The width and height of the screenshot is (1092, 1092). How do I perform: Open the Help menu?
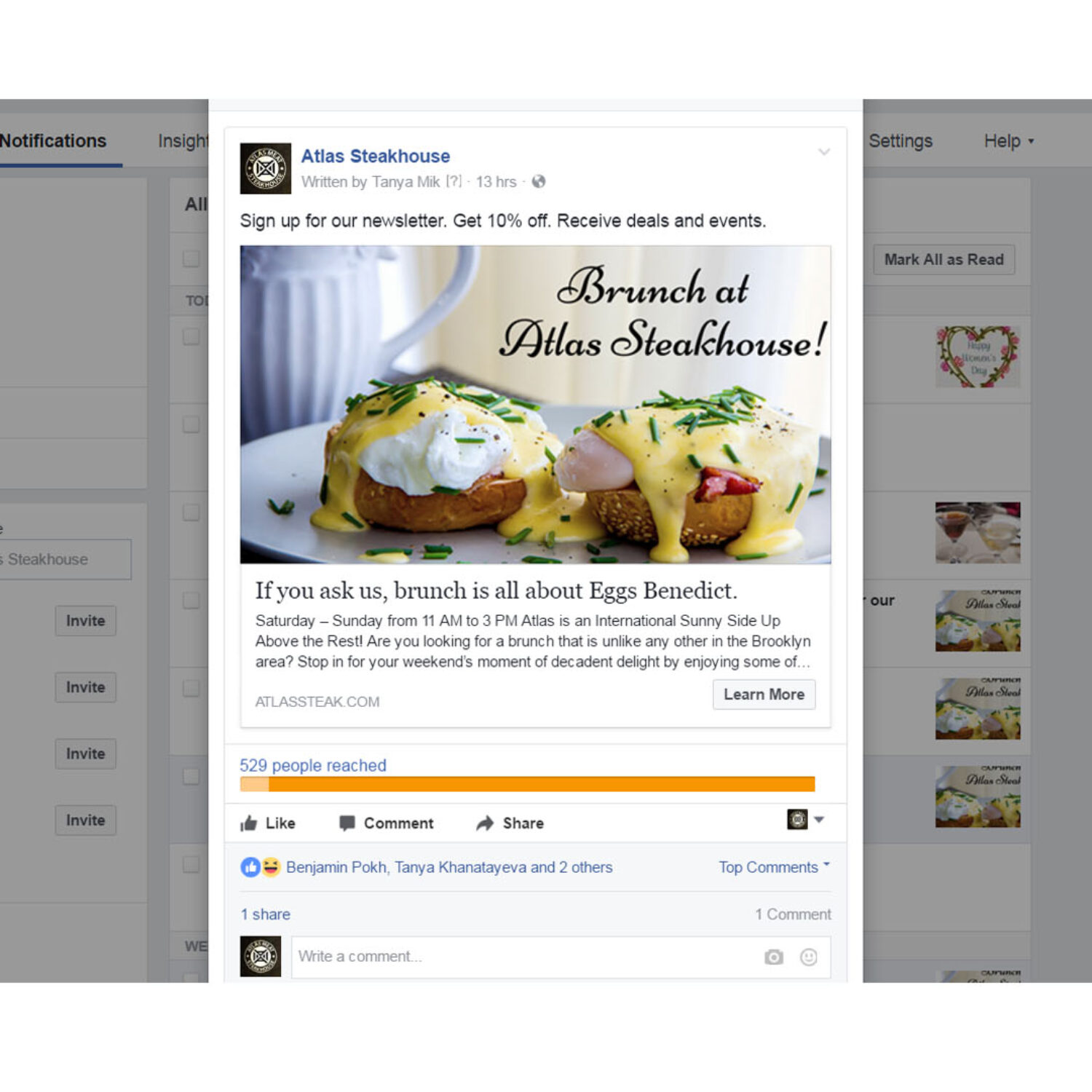coord(1009,141)
